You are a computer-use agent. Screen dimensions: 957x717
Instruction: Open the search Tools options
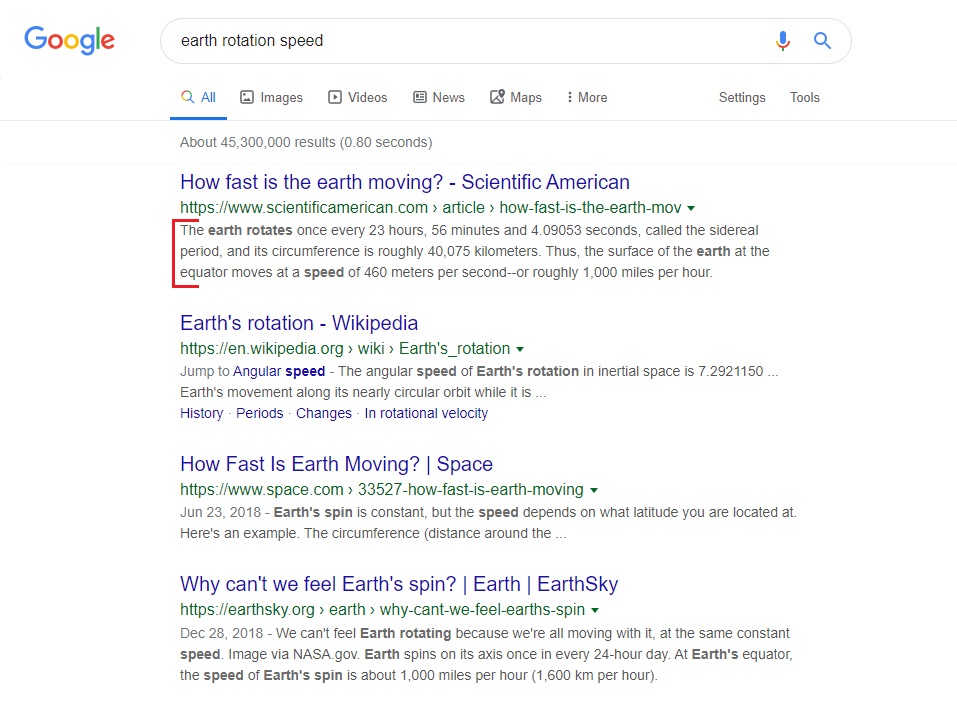click(804, 97)
